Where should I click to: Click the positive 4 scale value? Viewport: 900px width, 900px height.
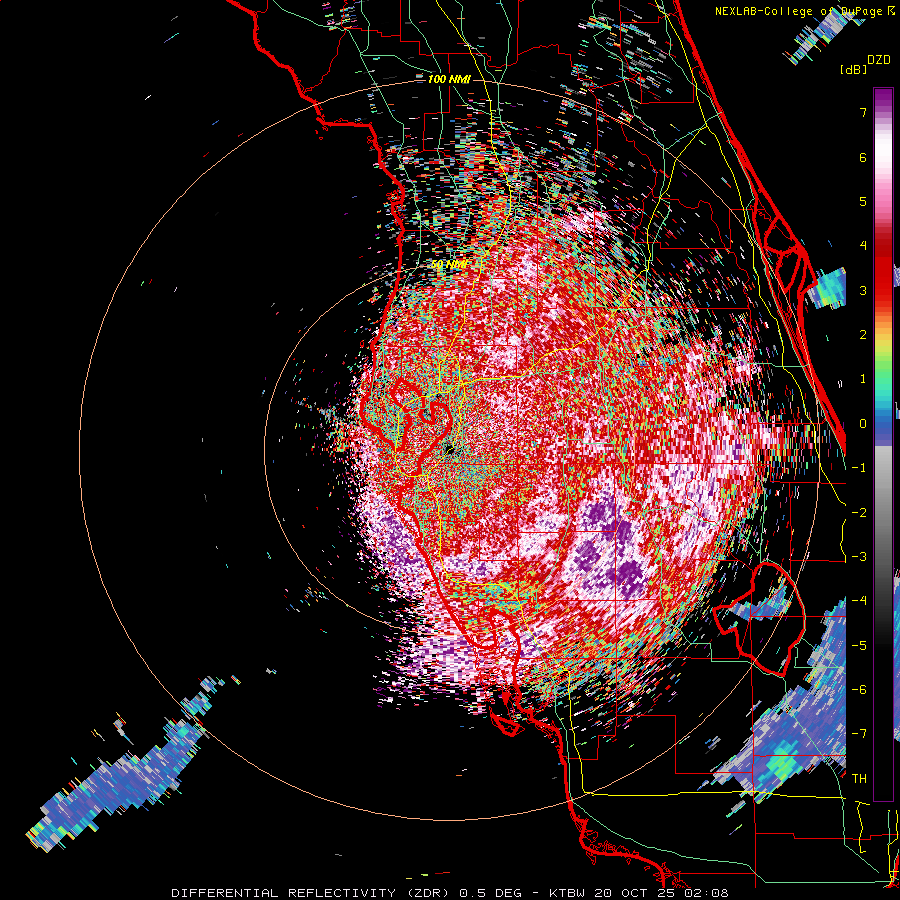coord(863,246)
